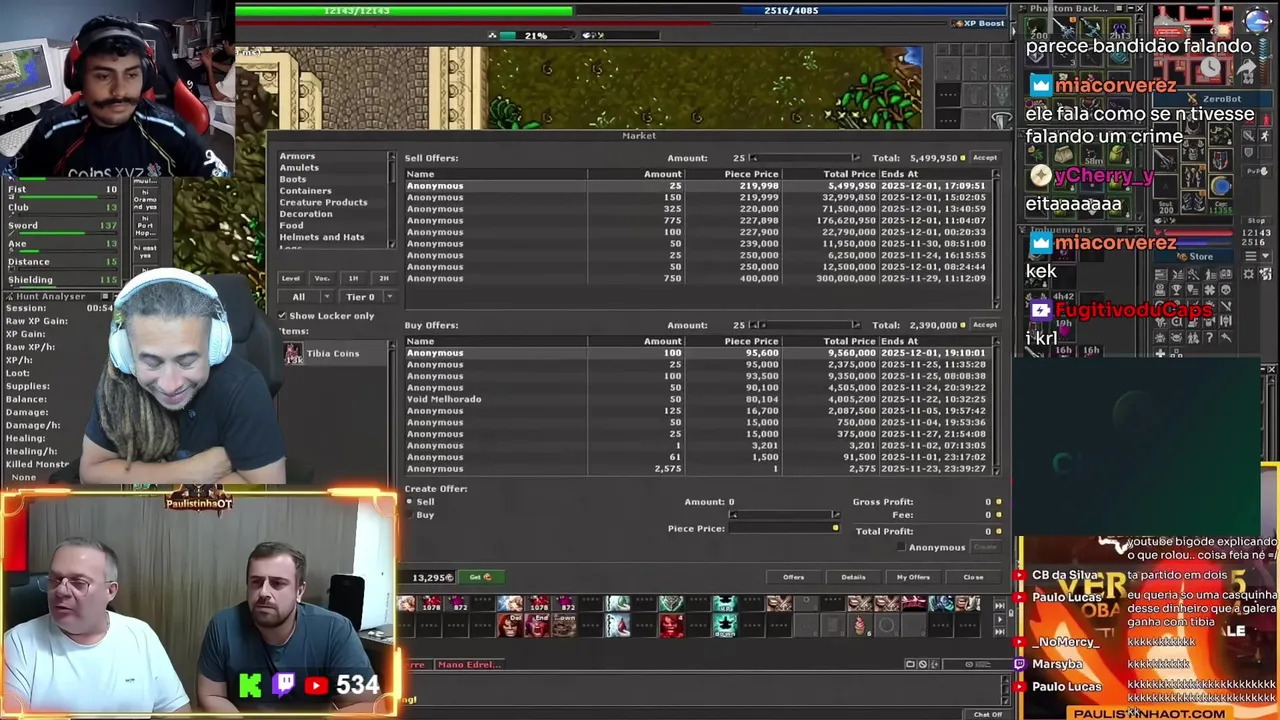Viewport: 1280px width, 720px height.
Task: Click first sidebar grid icon under Store
Action: pos(1161,273)
